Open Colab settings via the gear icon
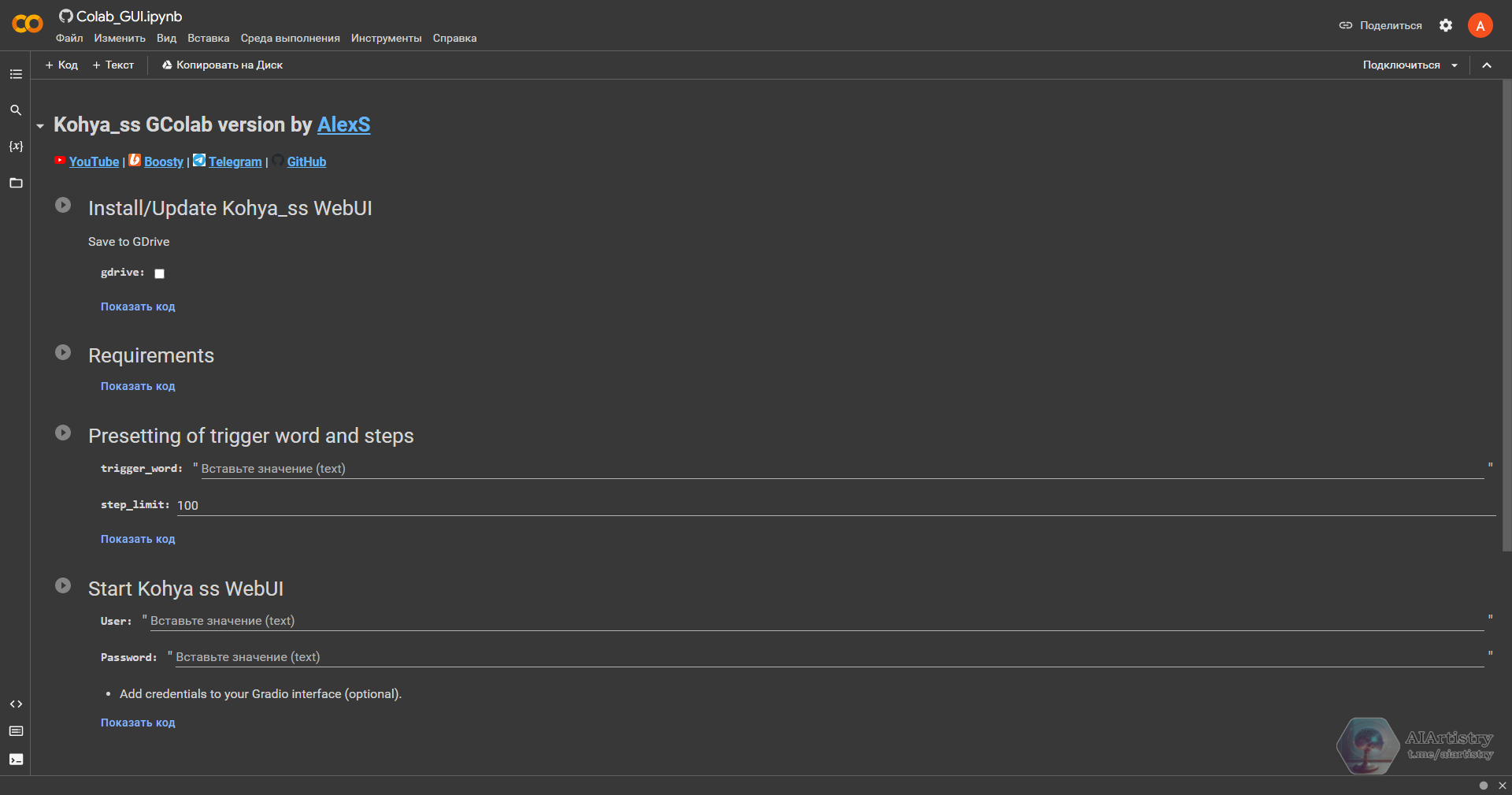 click(1446, 25)
